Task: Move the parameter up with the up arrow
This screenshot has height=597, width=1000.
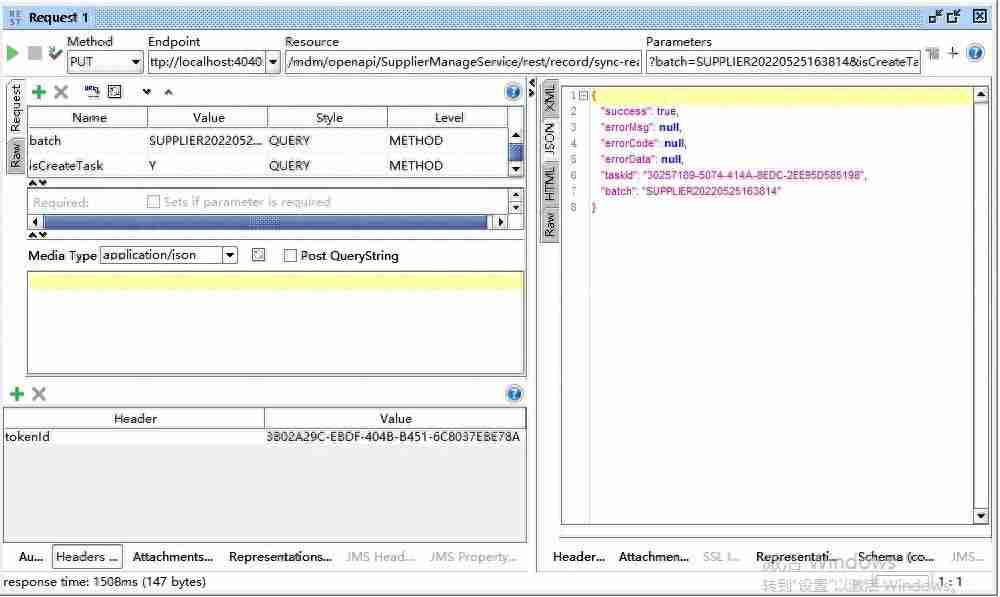Action: (168, 92)
